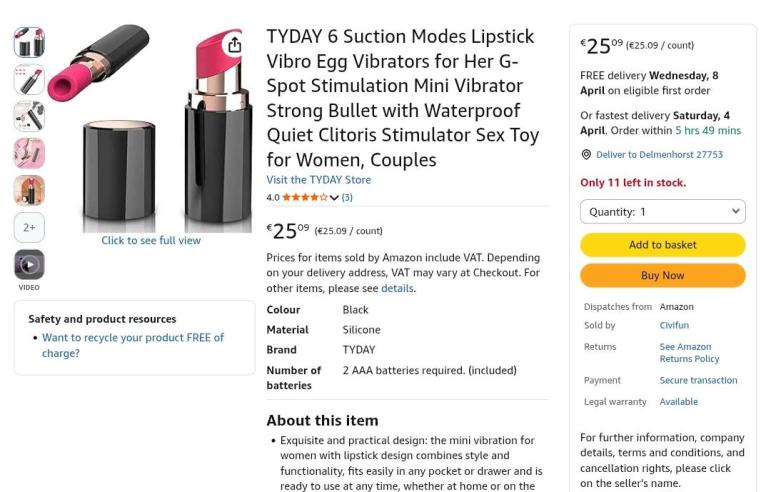The height and width of the screenshot is (492, 771).
Task: Show the 2+ additional images
Action: (x=29, y=227)
